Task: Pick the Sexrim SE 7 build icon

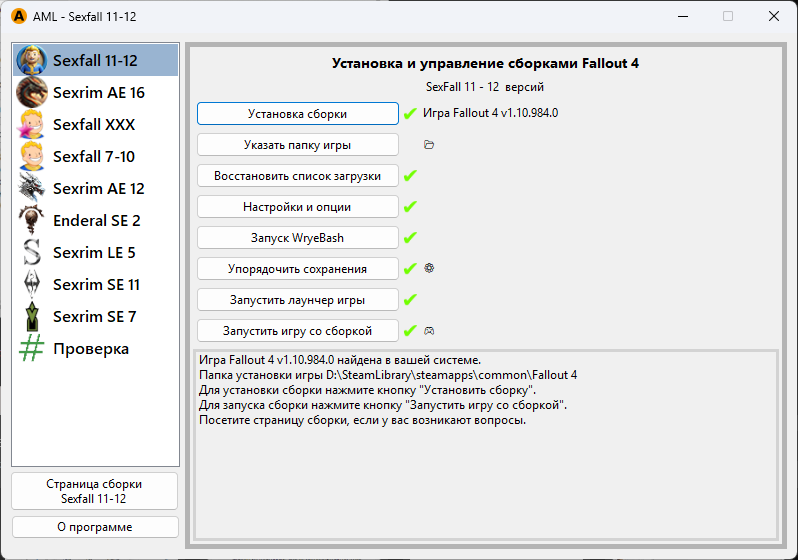Action: click(32, 316)
